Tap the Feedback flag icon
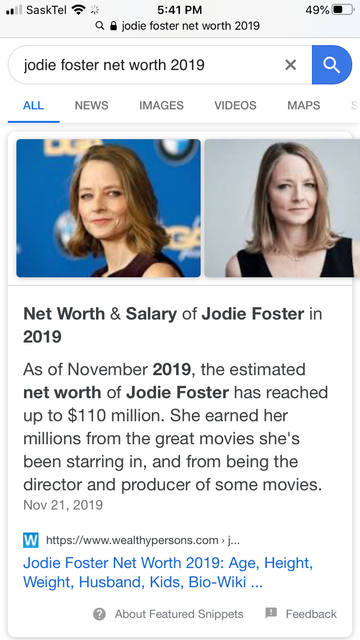 [271, 613]
